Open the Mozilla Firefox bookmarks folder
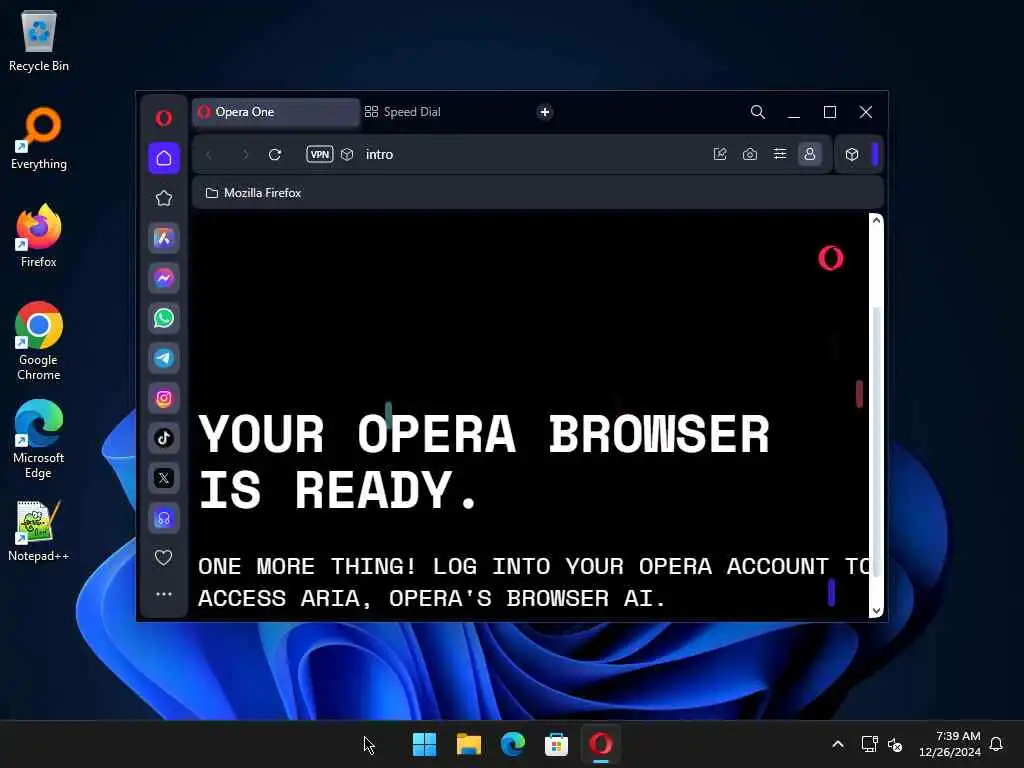The image size is (1024, 768). tap(253, 193)
